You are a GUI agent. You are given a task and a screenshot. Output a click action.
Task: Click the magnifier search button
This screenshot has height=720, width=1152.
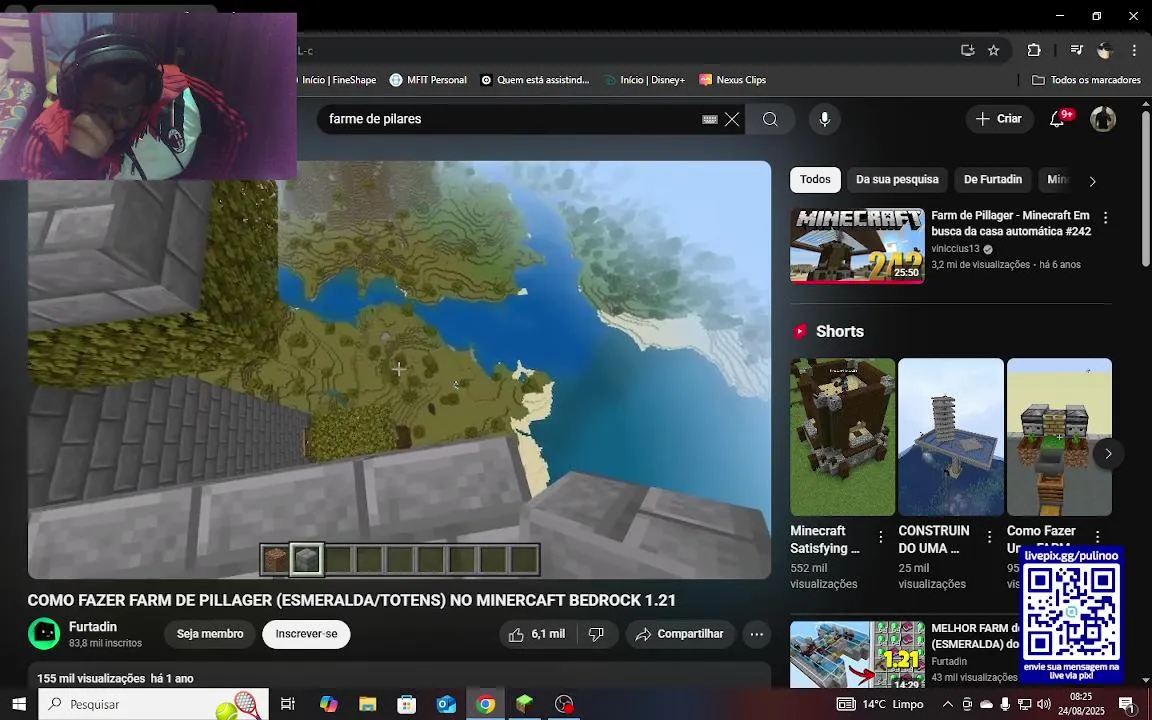coord(770,119)
